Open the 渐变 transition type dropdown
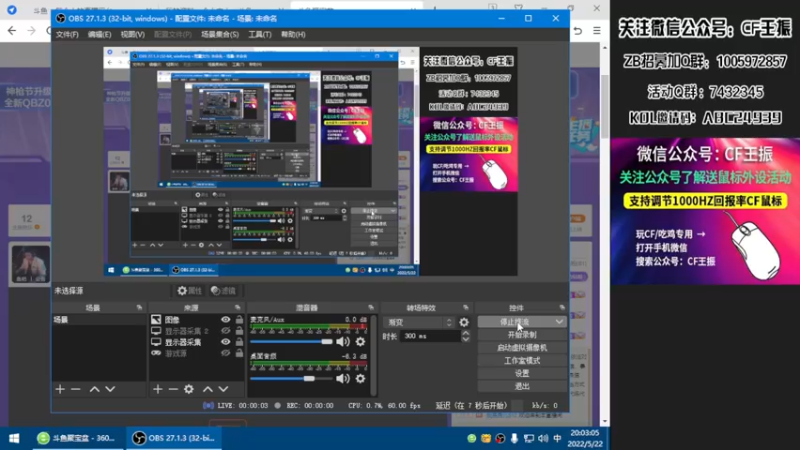800x450 pixels. (418, 322)
